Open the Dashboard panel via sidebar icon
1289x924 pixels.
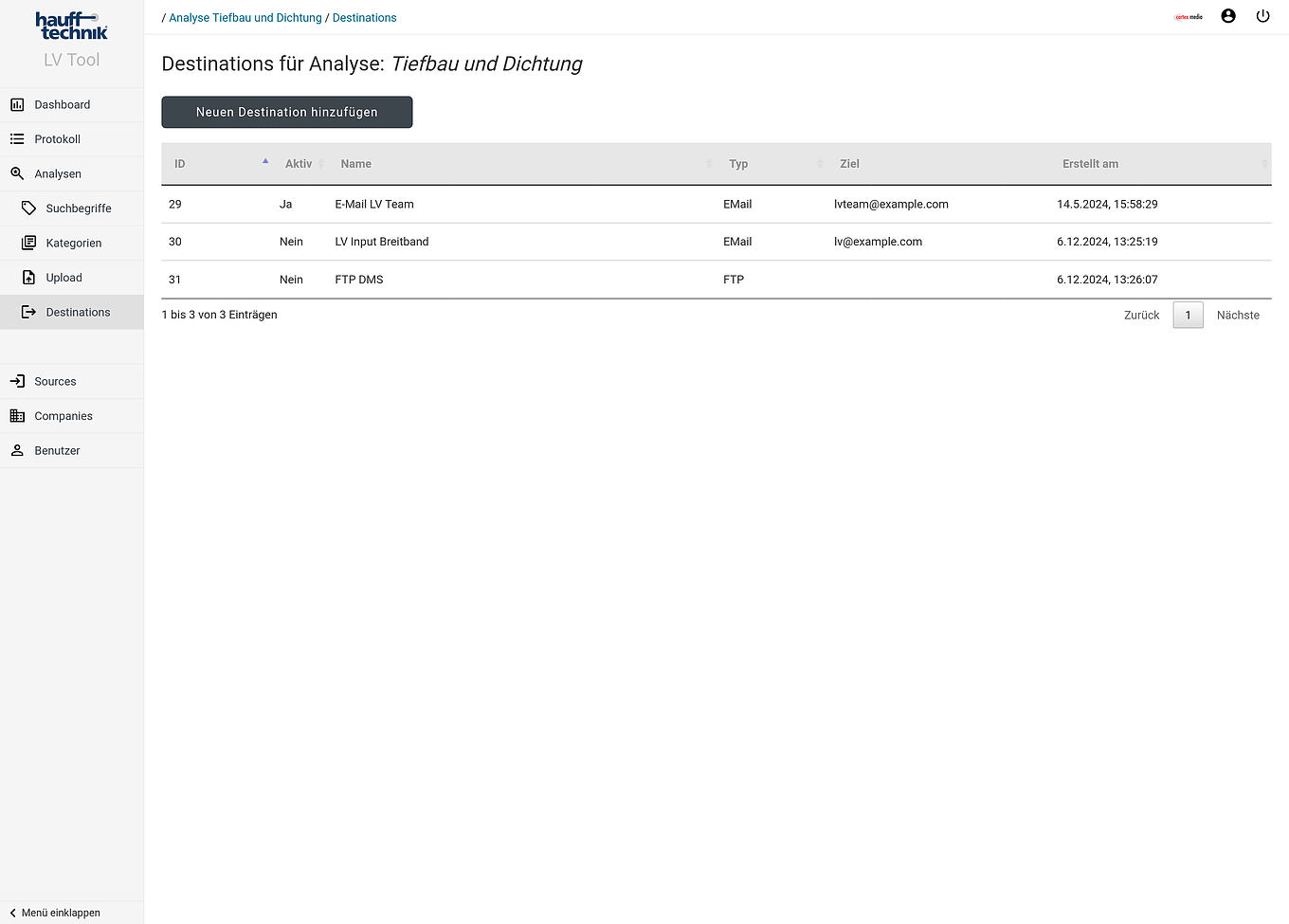[17, 104]
